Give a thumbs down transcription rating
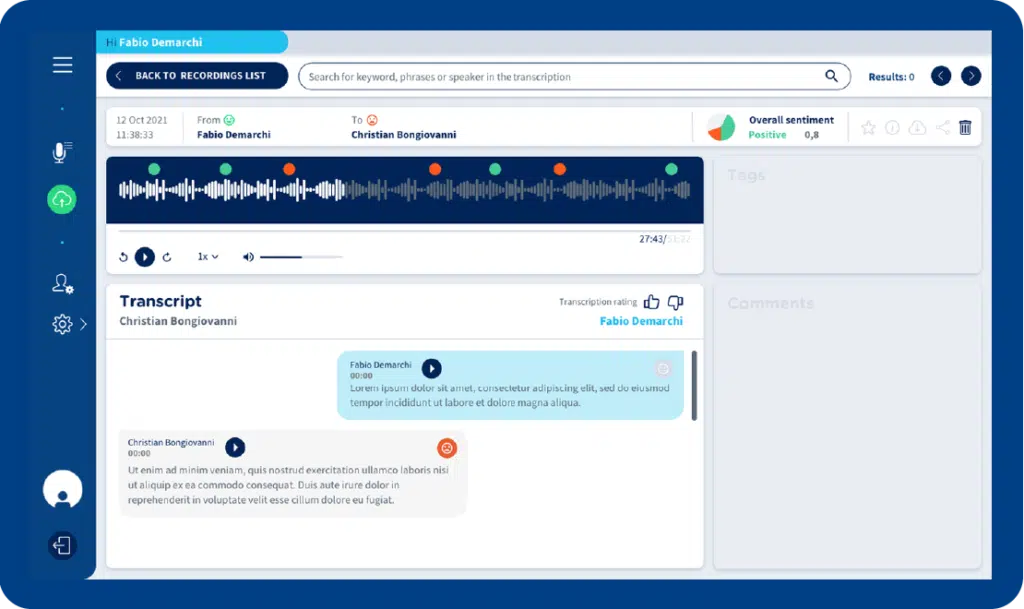This screenshot has height=609, width=1024. tap(676, 301)
